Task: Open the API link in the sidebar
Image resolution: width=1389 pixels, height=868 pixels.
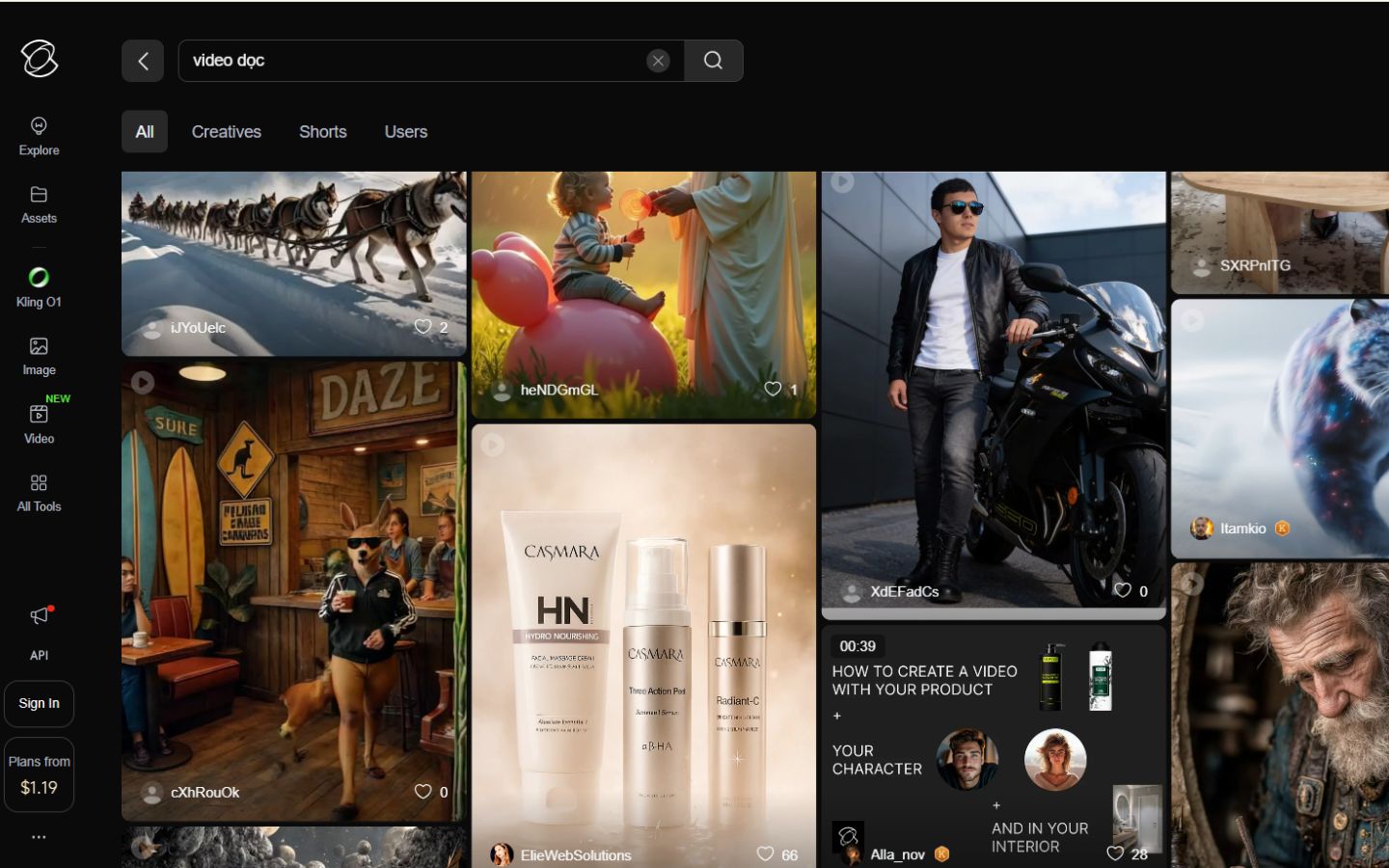Action: click(x=39, y=656)
